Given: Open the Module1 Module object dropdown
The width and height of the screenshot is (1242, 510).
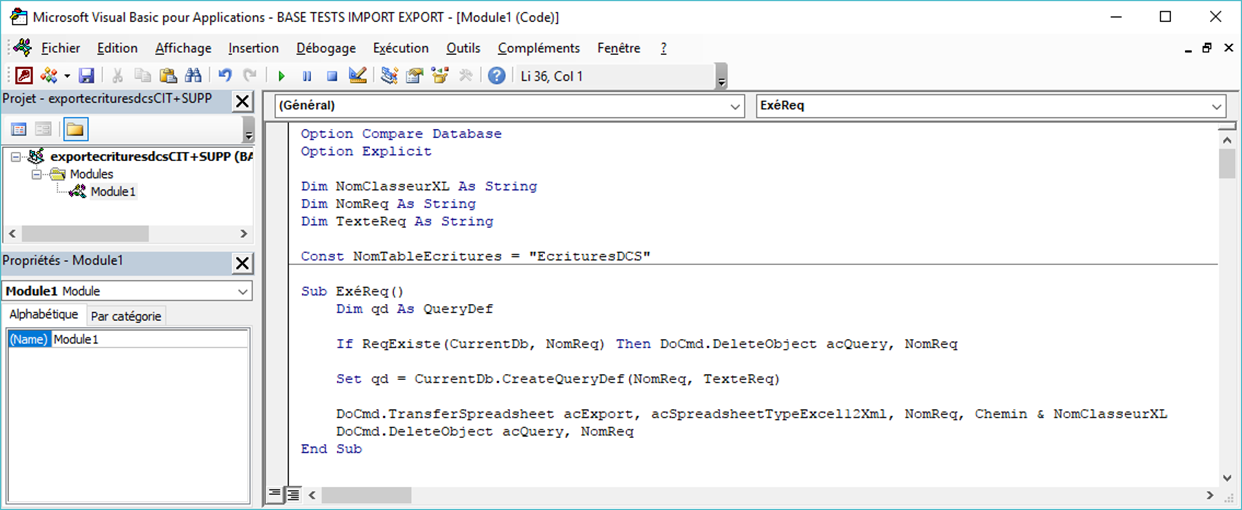Looking at the screenshot, I should [x=243, y=291].
